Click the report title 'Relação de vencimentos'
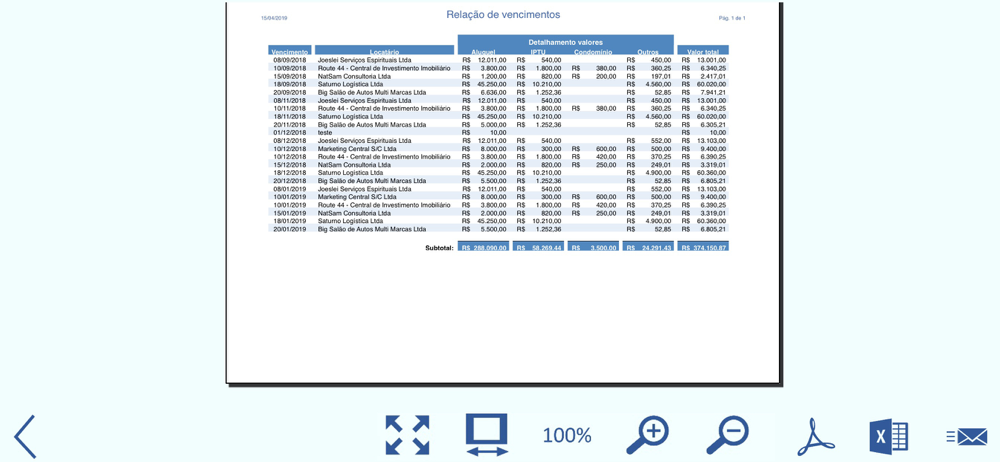Screen dimensions: 1000x462 pos(503,15)
